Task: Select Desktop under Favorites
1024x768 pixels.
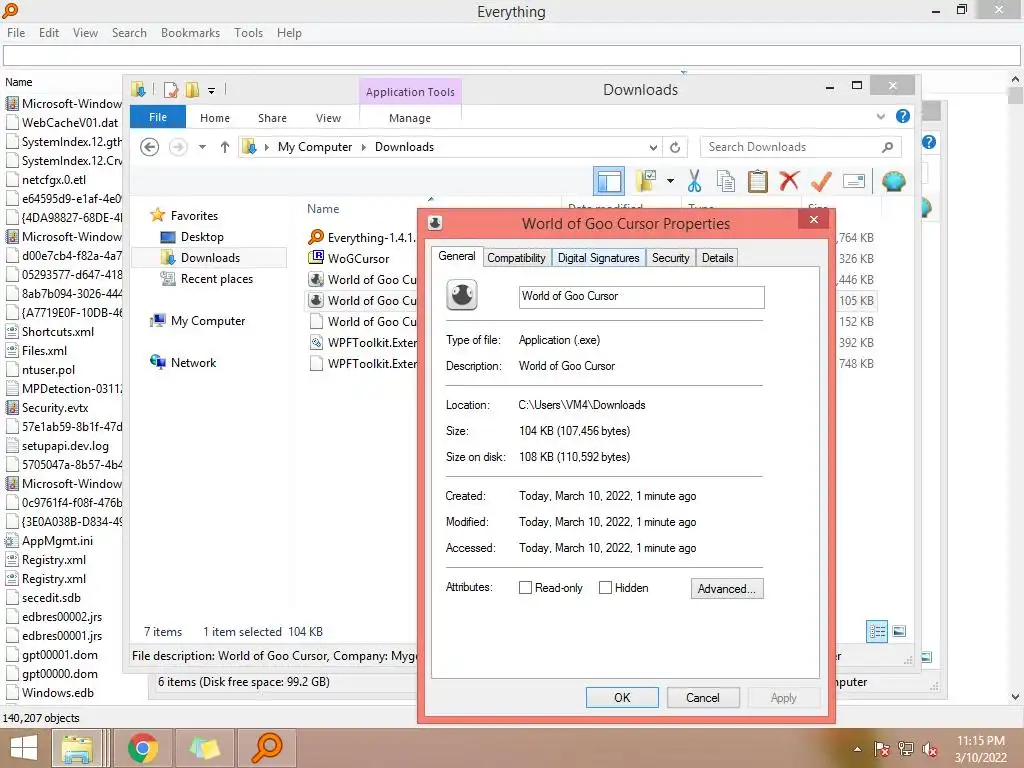Action: pyautogui.click(x=202, y=237)
